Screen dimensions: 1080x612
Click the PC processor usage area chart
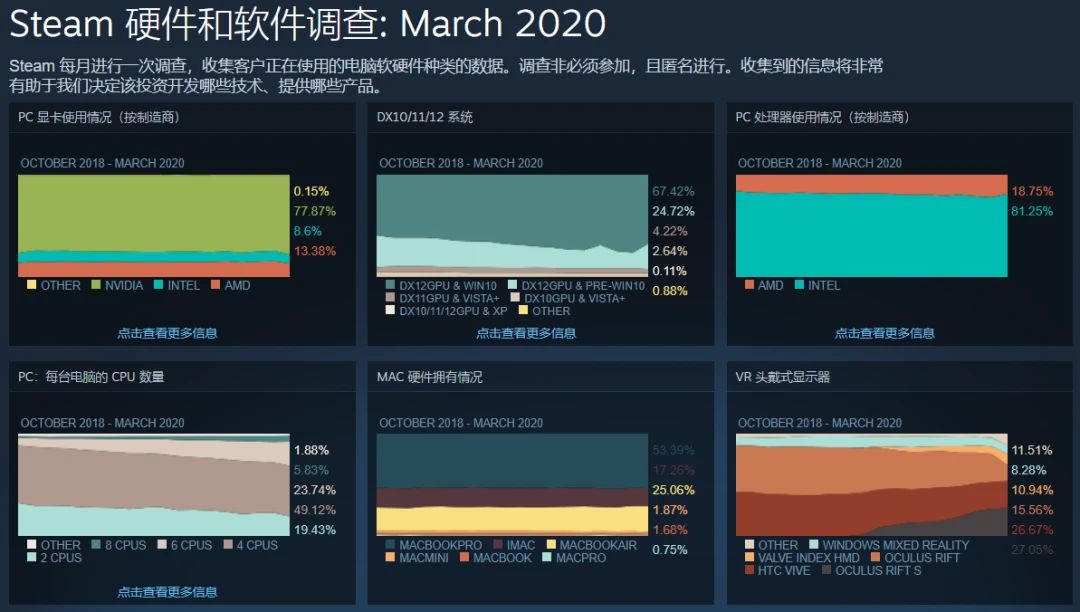click(871, 226)
